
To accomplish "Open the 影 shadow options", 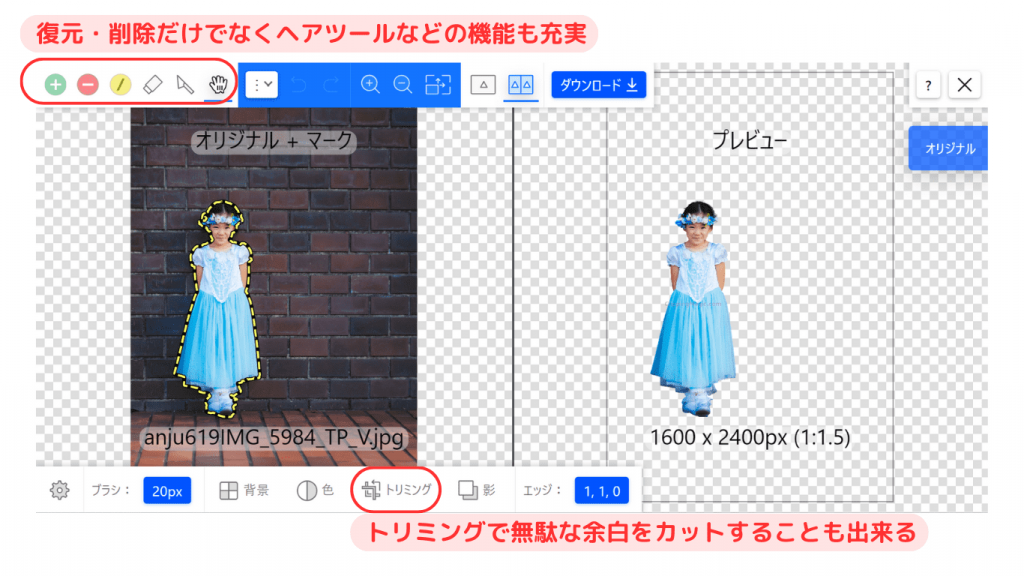I will (x=477, y=490).
